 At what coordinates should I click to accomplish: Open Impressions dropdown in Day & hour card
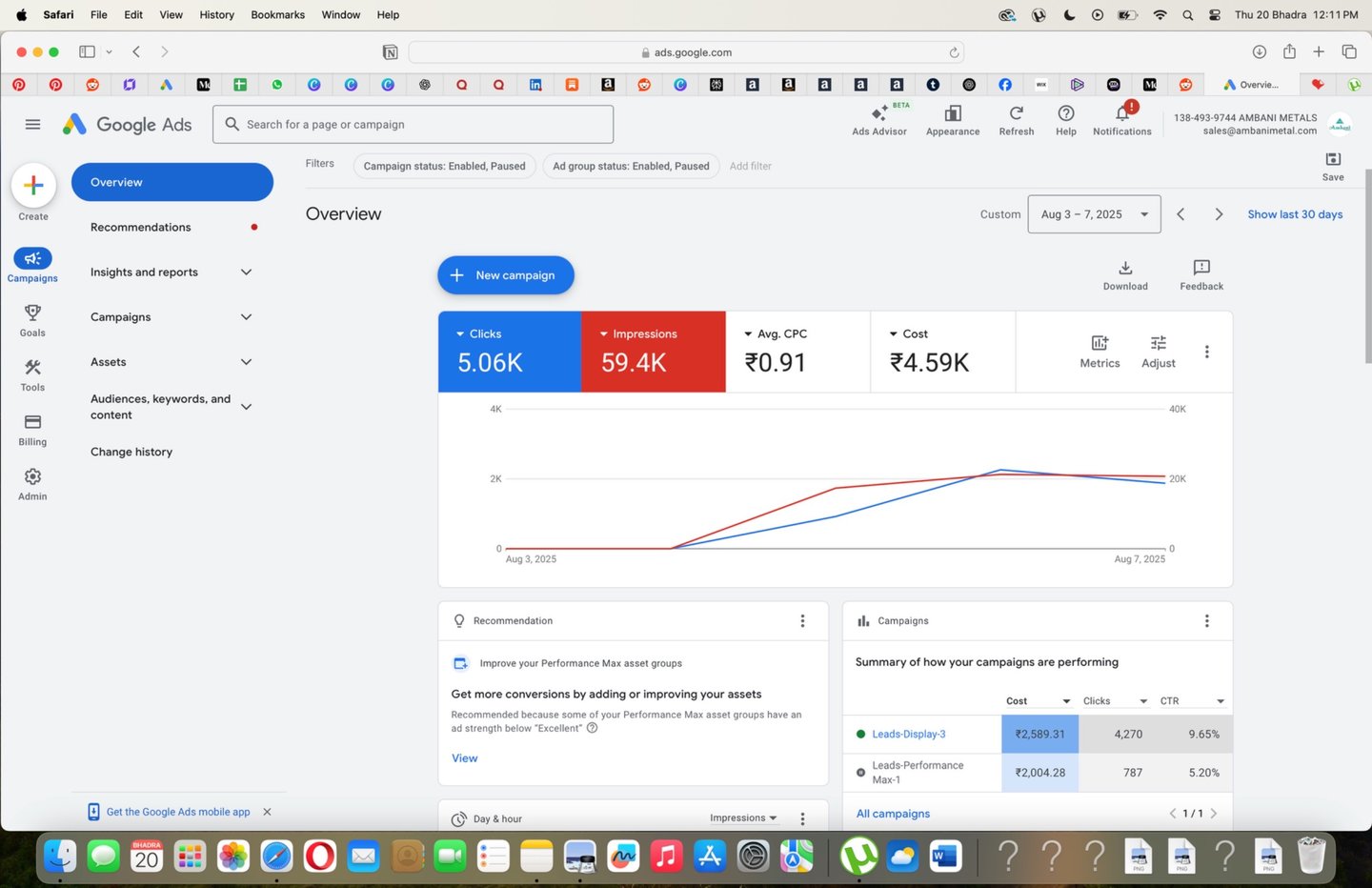(743, 818)
